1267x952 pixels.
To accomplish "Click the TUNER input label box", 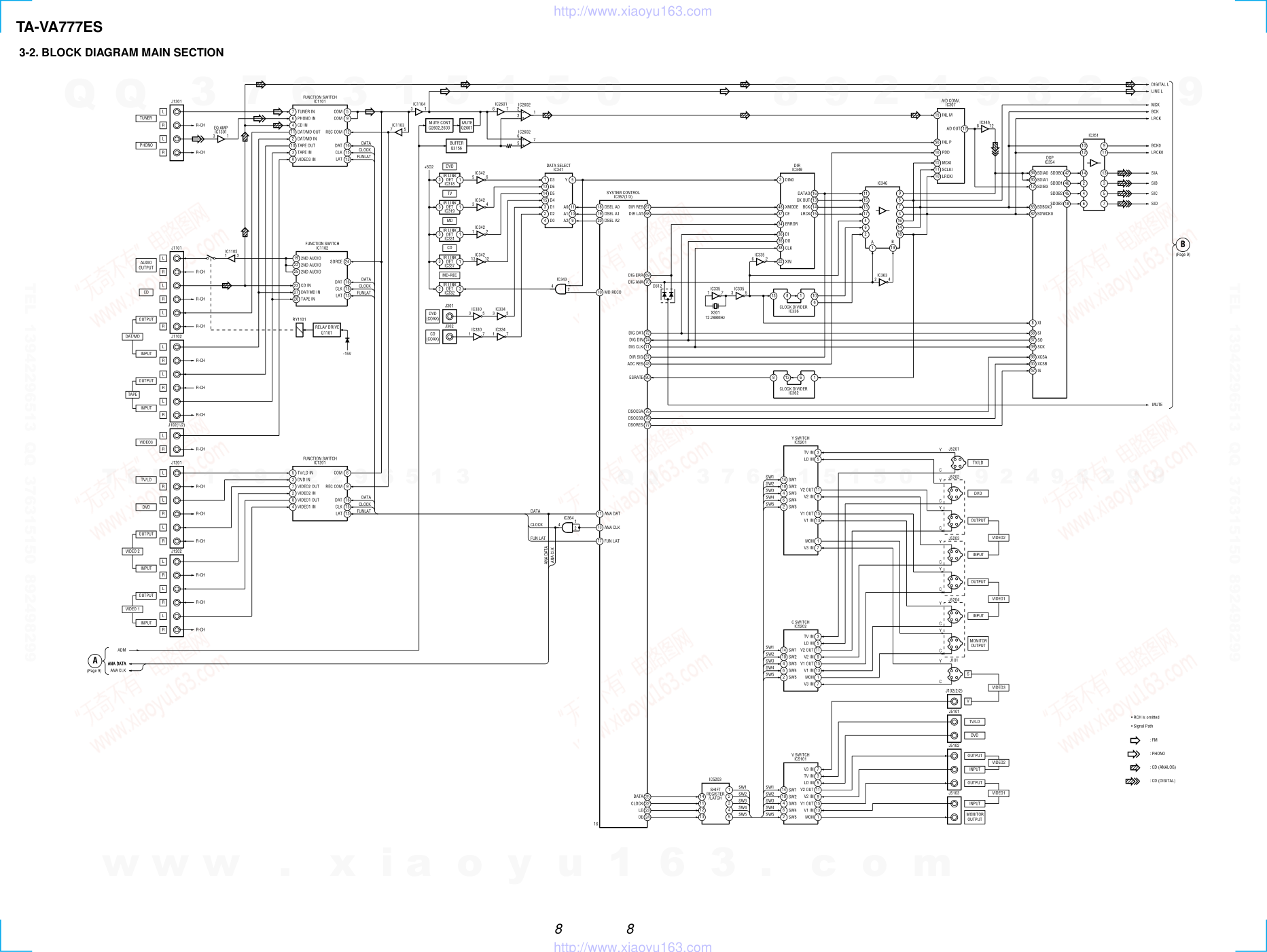I will [x=146, y=118].
